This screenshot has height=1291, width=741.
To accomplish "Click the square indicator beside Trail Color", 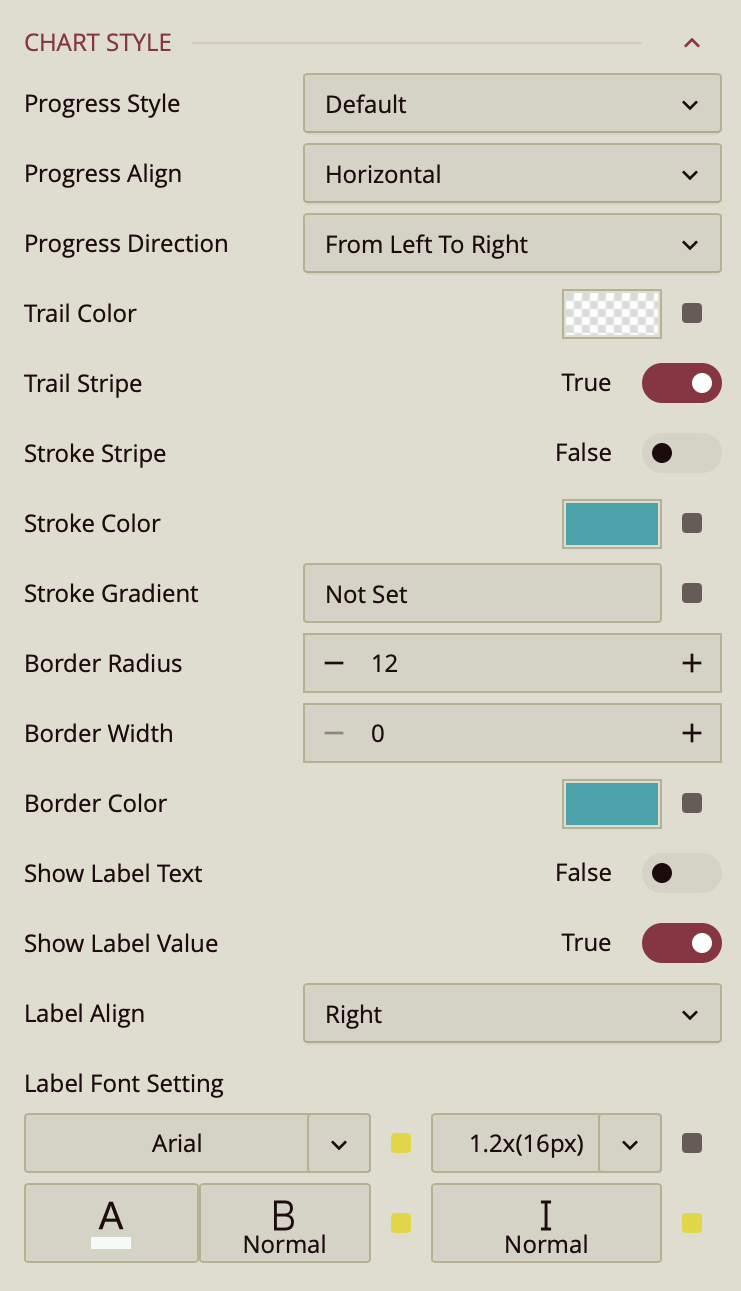I will coord(691,313).
